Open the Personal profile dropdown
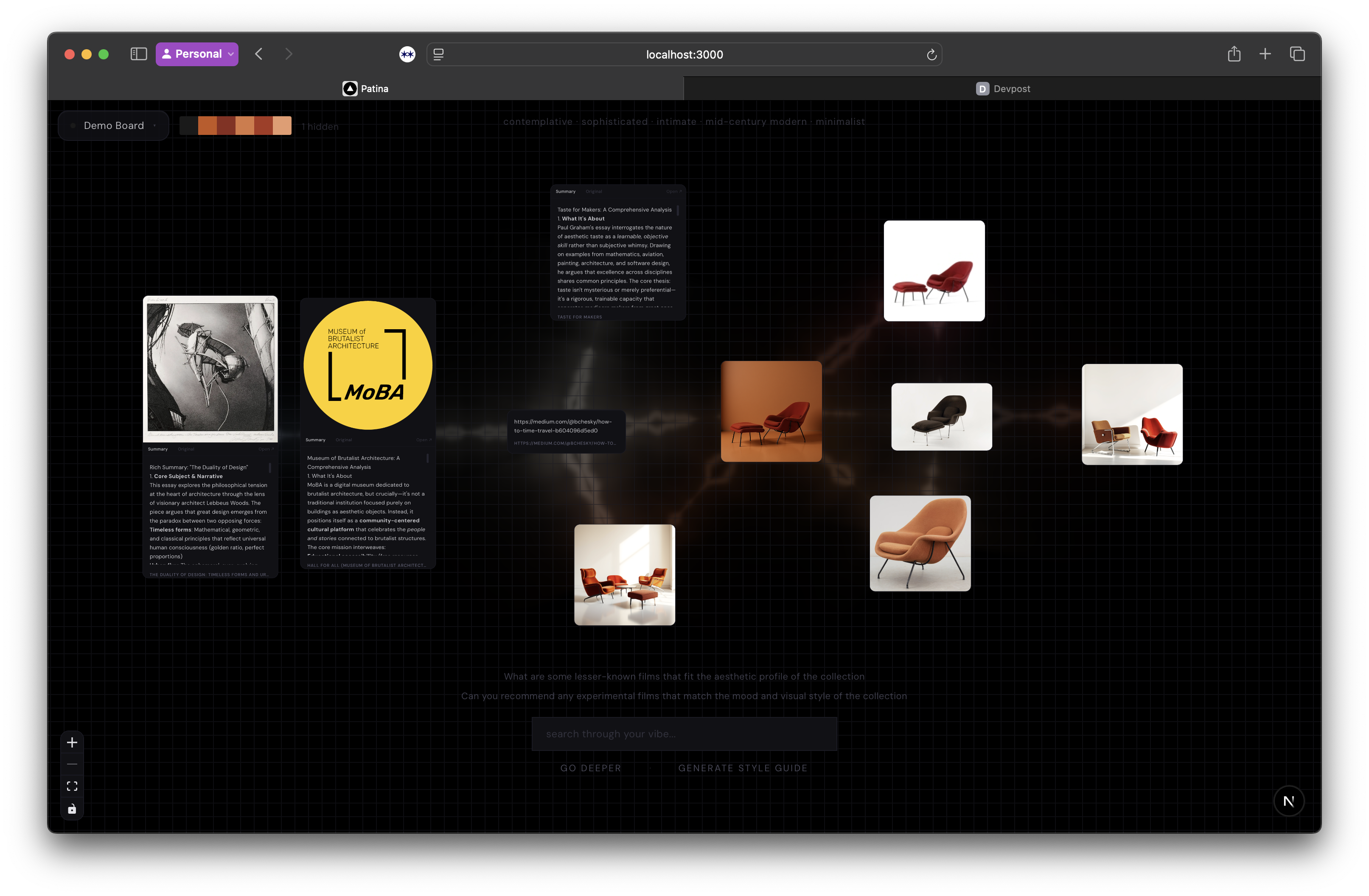 pyautogui.click(x=197, y=54)
